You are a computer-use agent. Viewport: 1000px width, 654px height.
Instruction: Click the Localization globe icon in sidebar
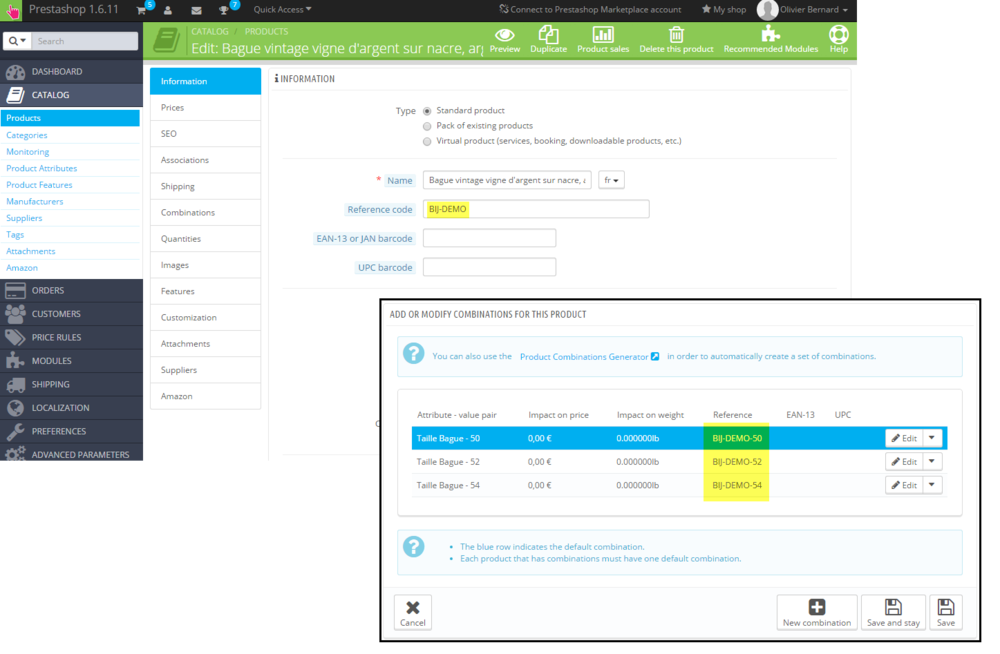[15, 408]
